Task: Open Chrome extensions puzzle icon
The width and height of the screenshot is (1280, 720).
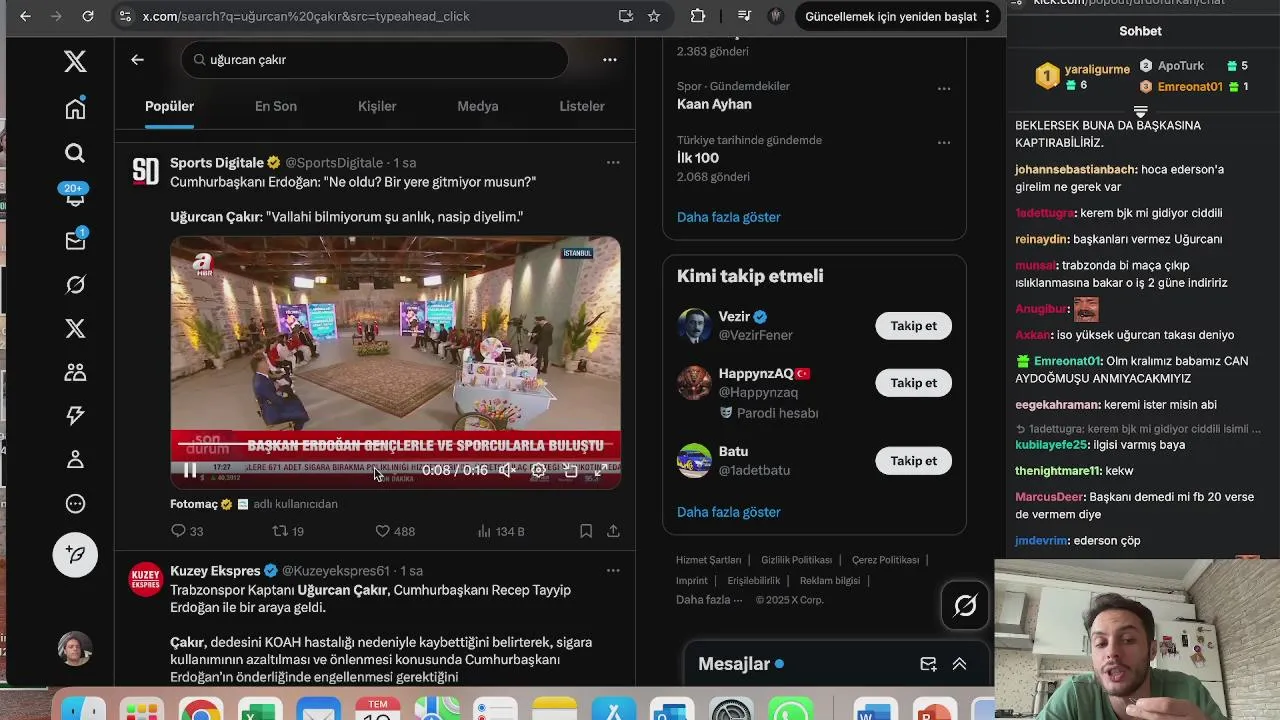Action: click(x=698, y=16)
